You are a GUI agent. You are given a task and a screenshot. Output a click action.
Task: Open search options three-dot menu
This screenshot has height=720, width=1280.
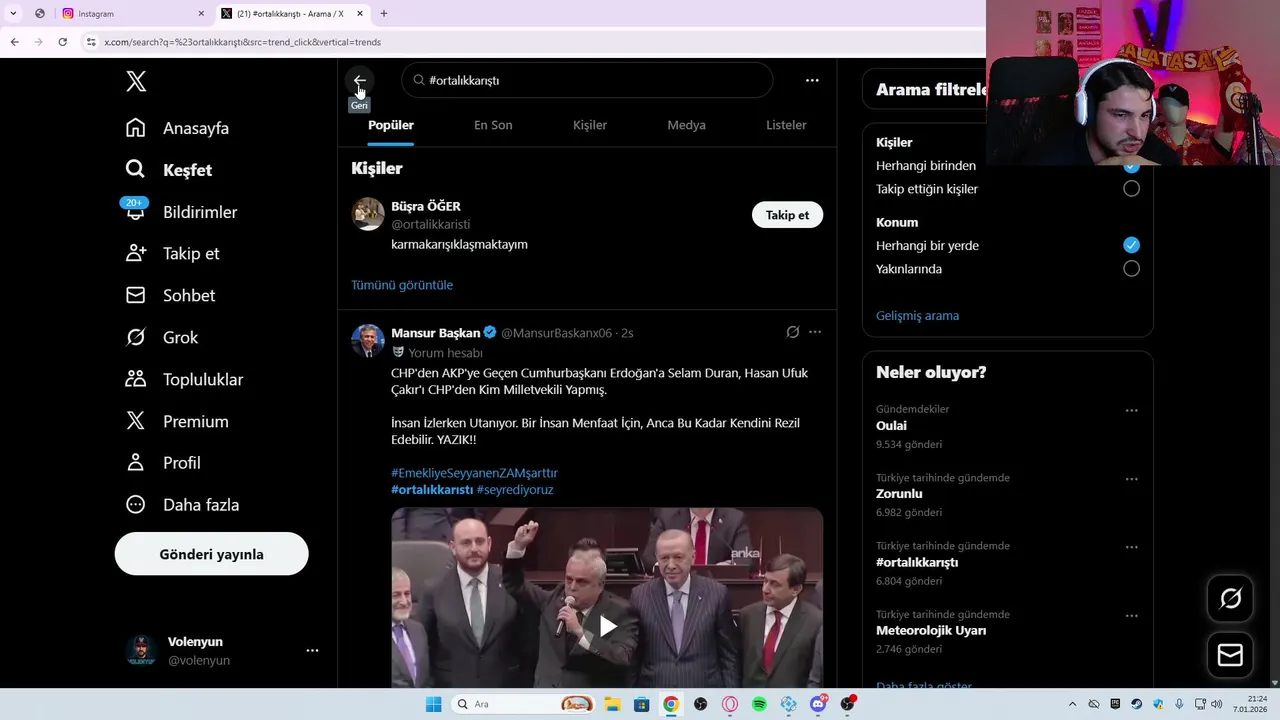[x=812, y=81]
